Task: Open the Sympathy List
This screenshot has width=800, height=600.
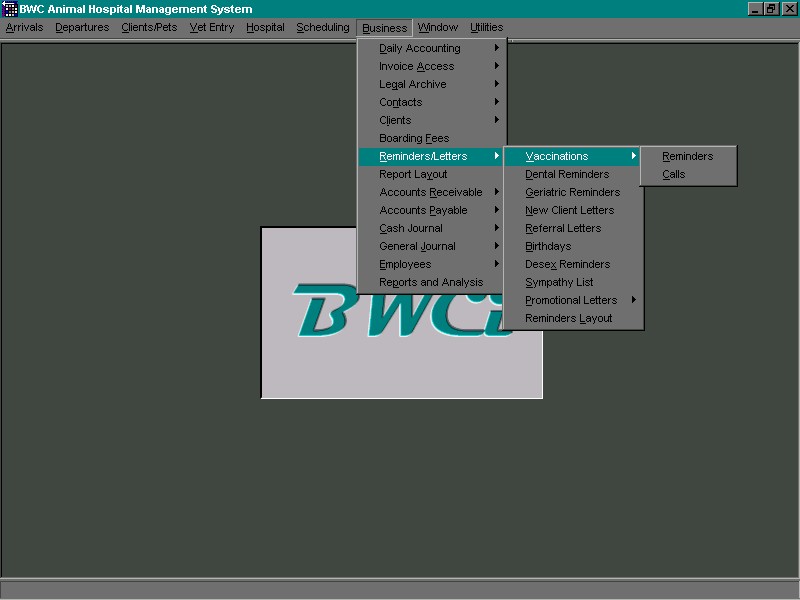Action: point(573,282)
